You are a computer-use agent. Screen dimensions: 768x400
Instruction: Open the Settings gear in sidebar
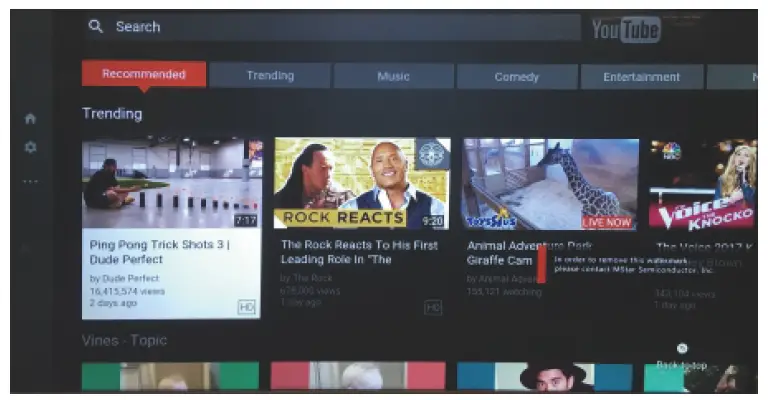(30, 147)
